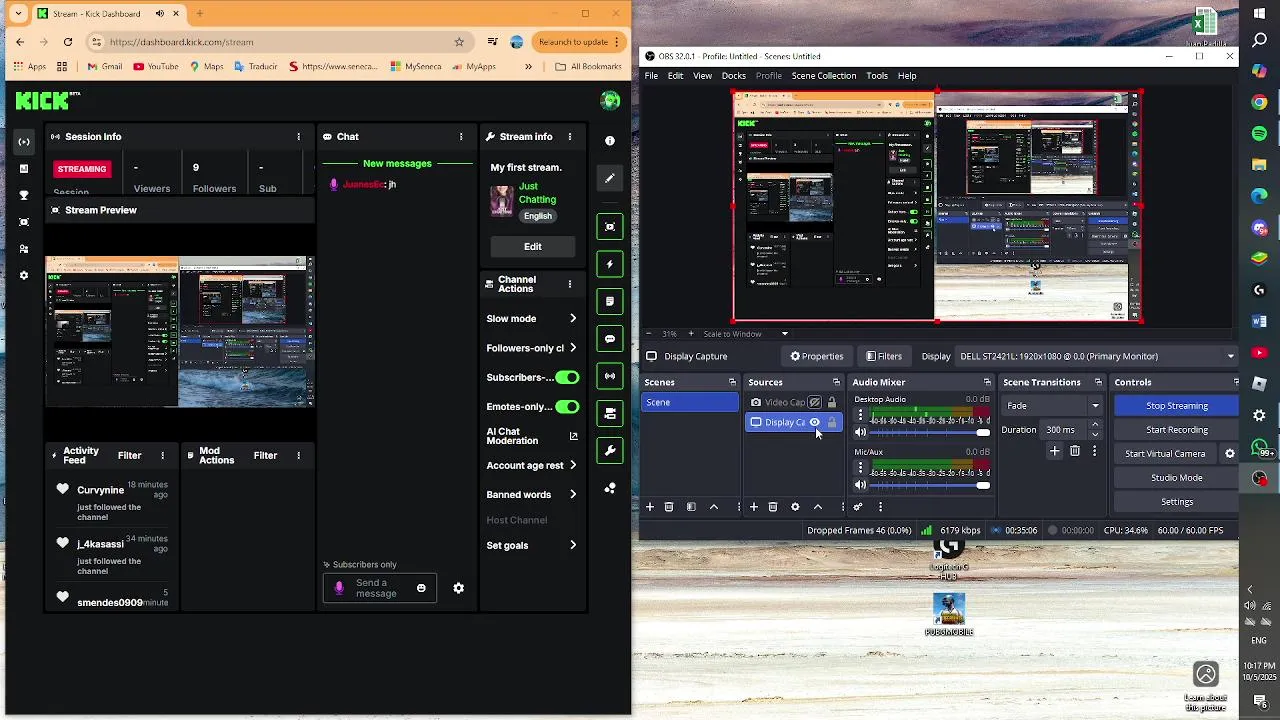Open virtual camera settings gear
The image size is (1280, 720).
coord(1230,453)
